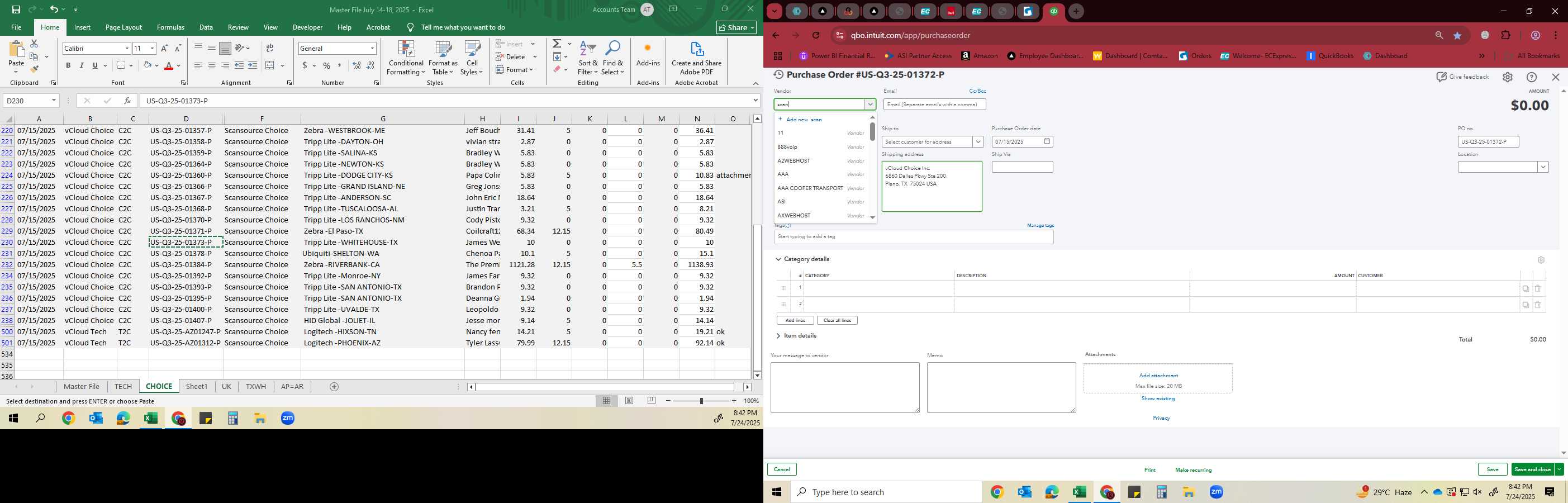Switch to TECH sheet tab
Screen dimensions: 1568x503
point(123,387)
